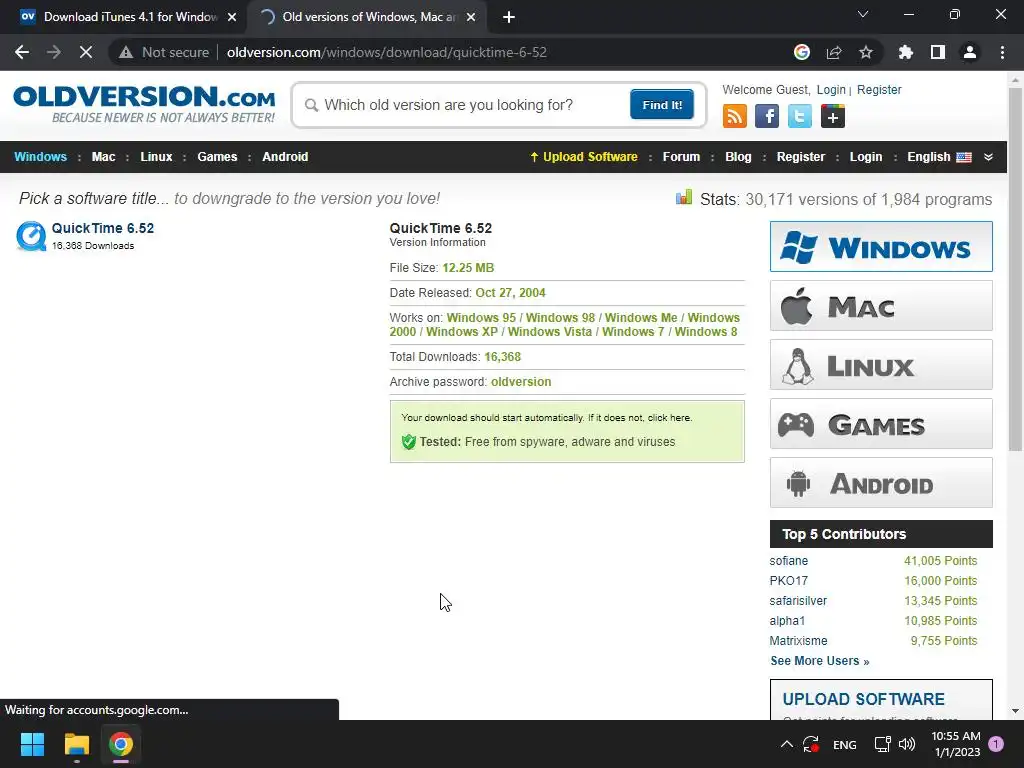Viewport: 1024px width, 768px height.
Task: Click the Windows Vista compatibility link
Action: [550, 332]
